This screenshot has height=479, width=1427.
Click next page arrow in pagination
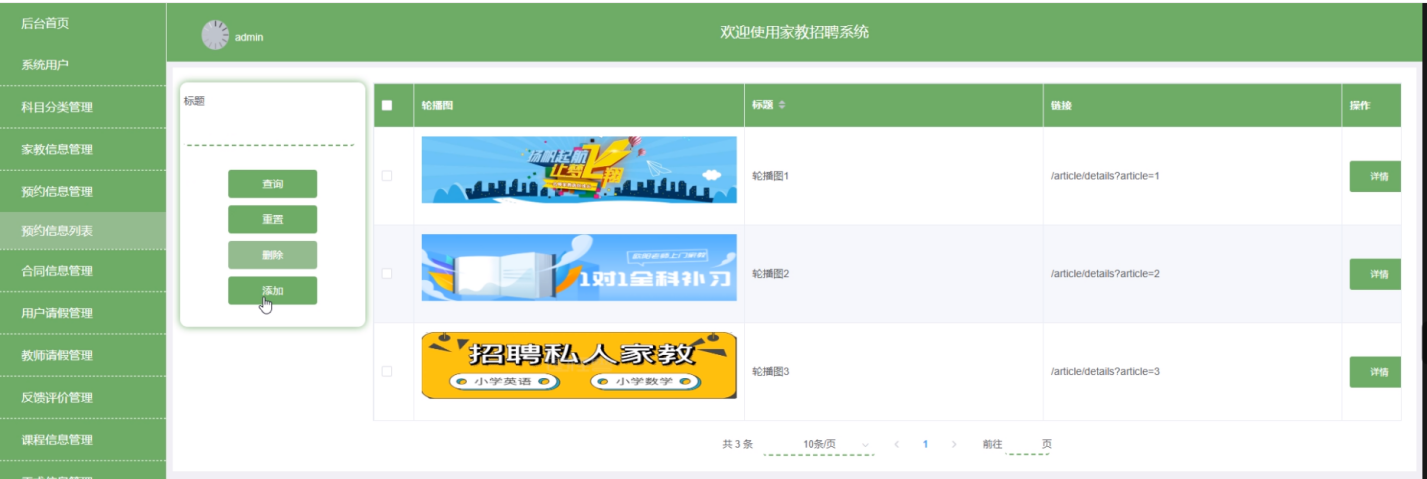click(954, 444)
